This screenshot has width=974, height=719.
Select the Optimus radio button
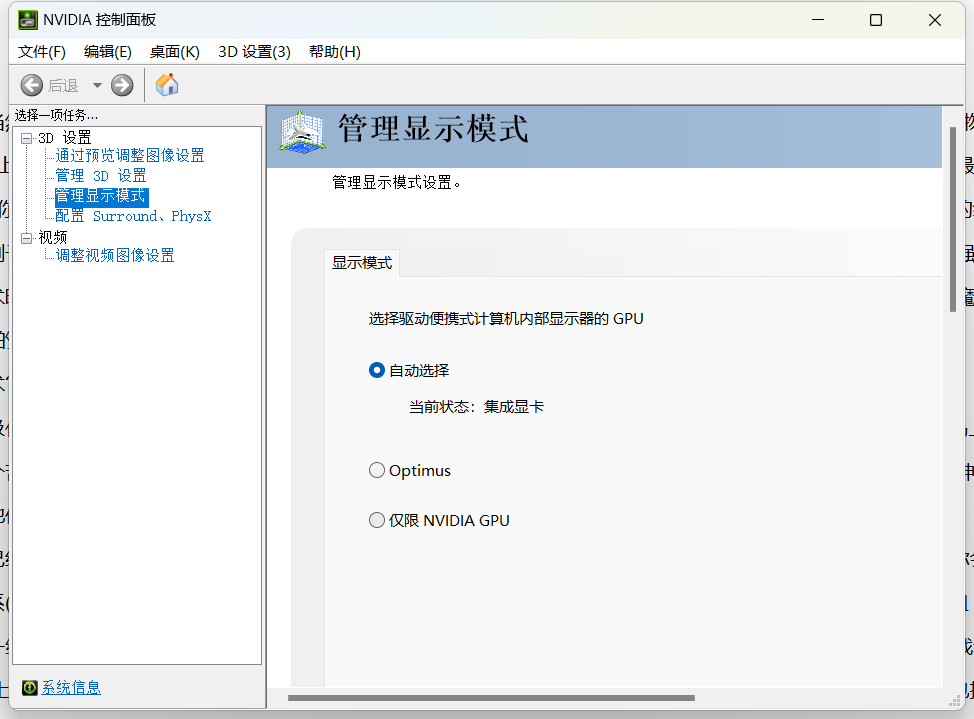[376, 470]
